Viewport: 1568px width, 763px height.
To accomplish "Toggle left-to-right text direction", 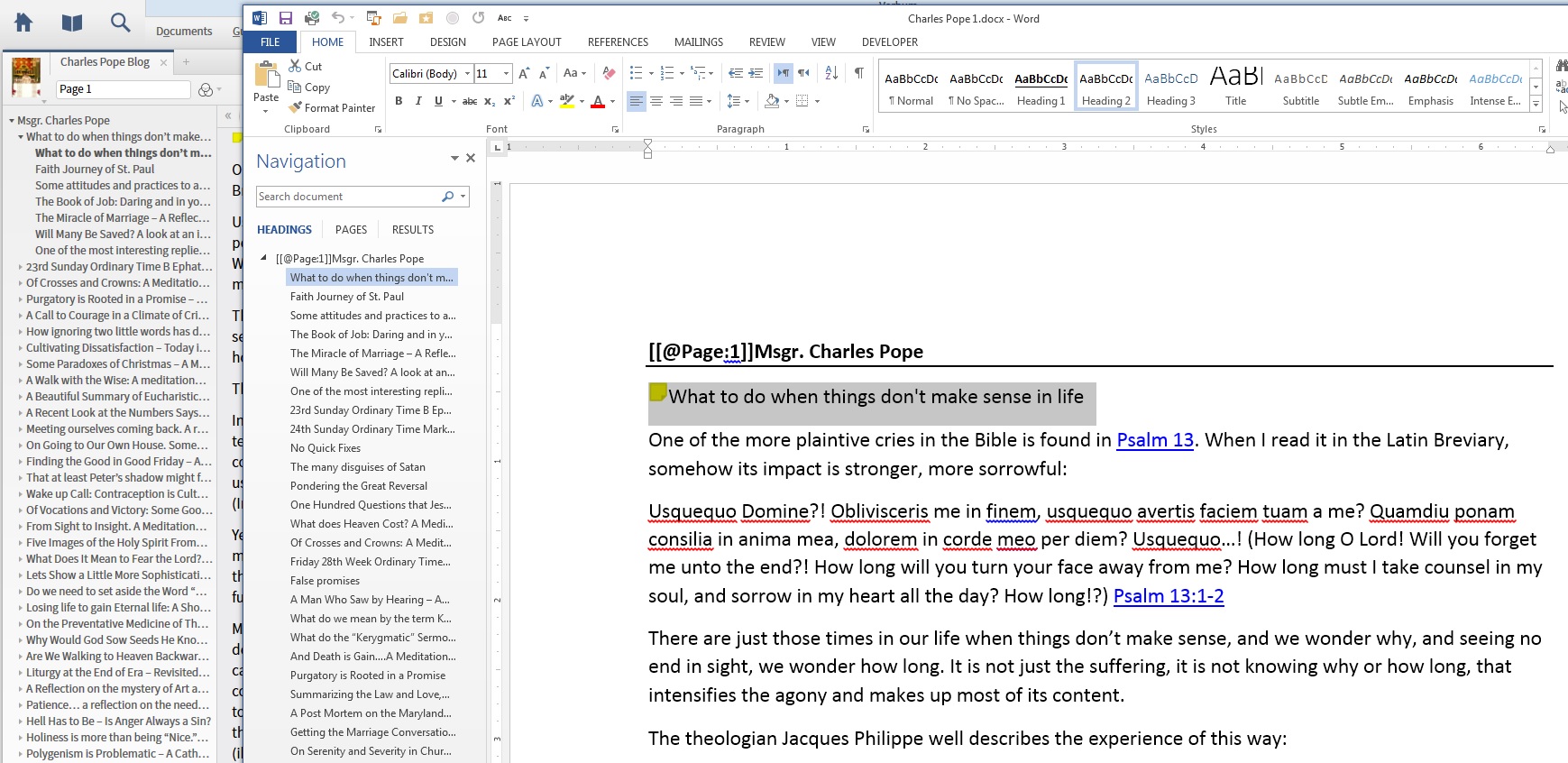I will click(784, 73).
